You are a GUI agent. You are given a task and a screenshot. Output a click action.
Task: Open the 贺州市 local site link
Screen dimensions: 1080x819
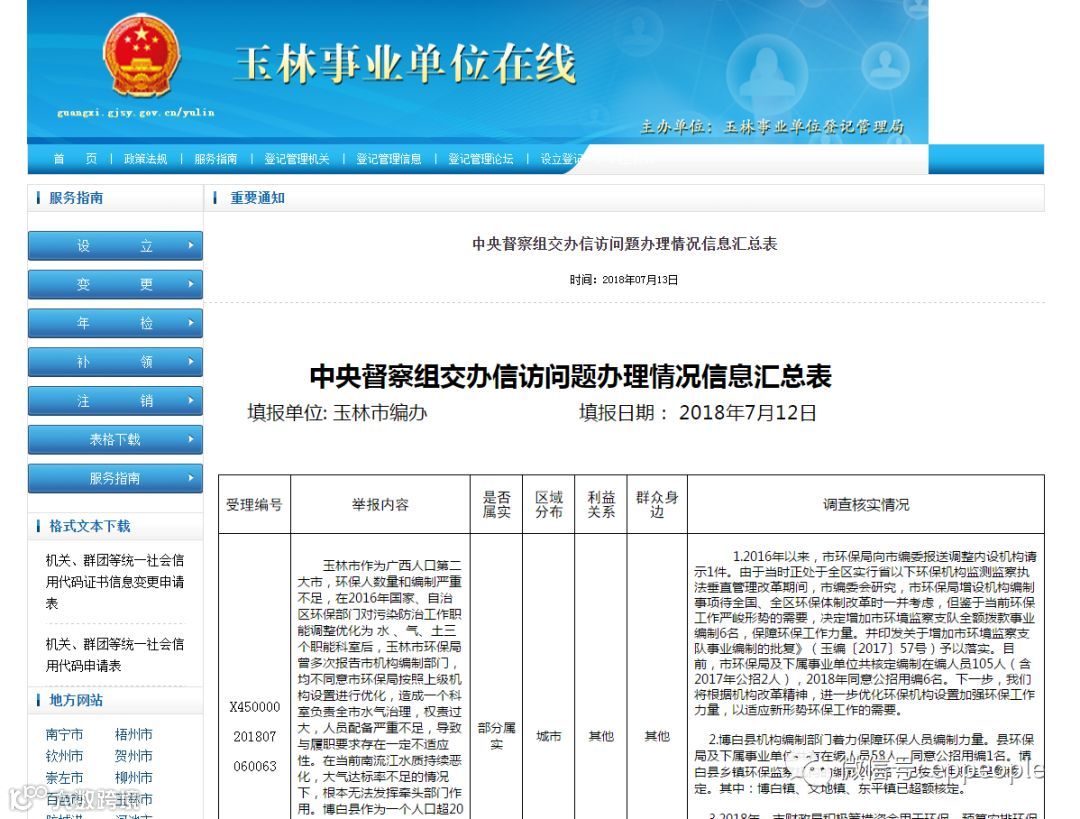tap(134, 756)
